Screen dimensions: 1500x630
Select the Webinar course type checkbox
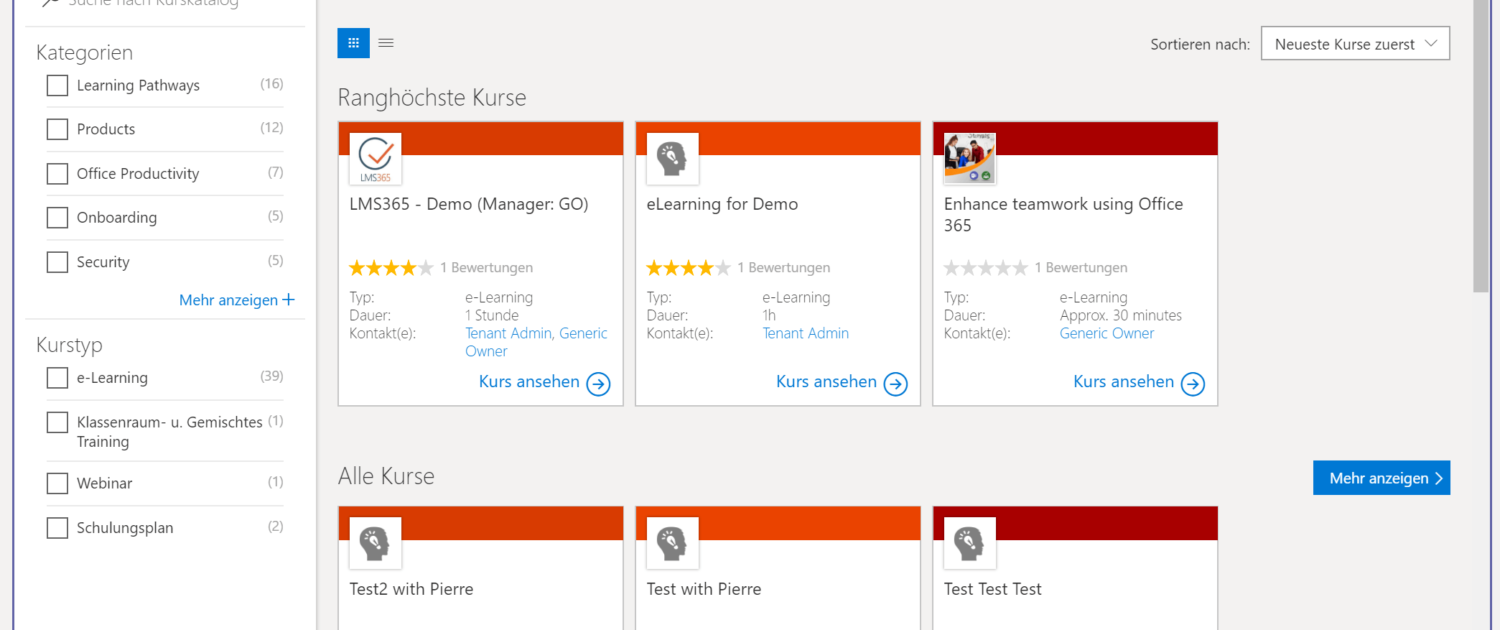point(57,484)
